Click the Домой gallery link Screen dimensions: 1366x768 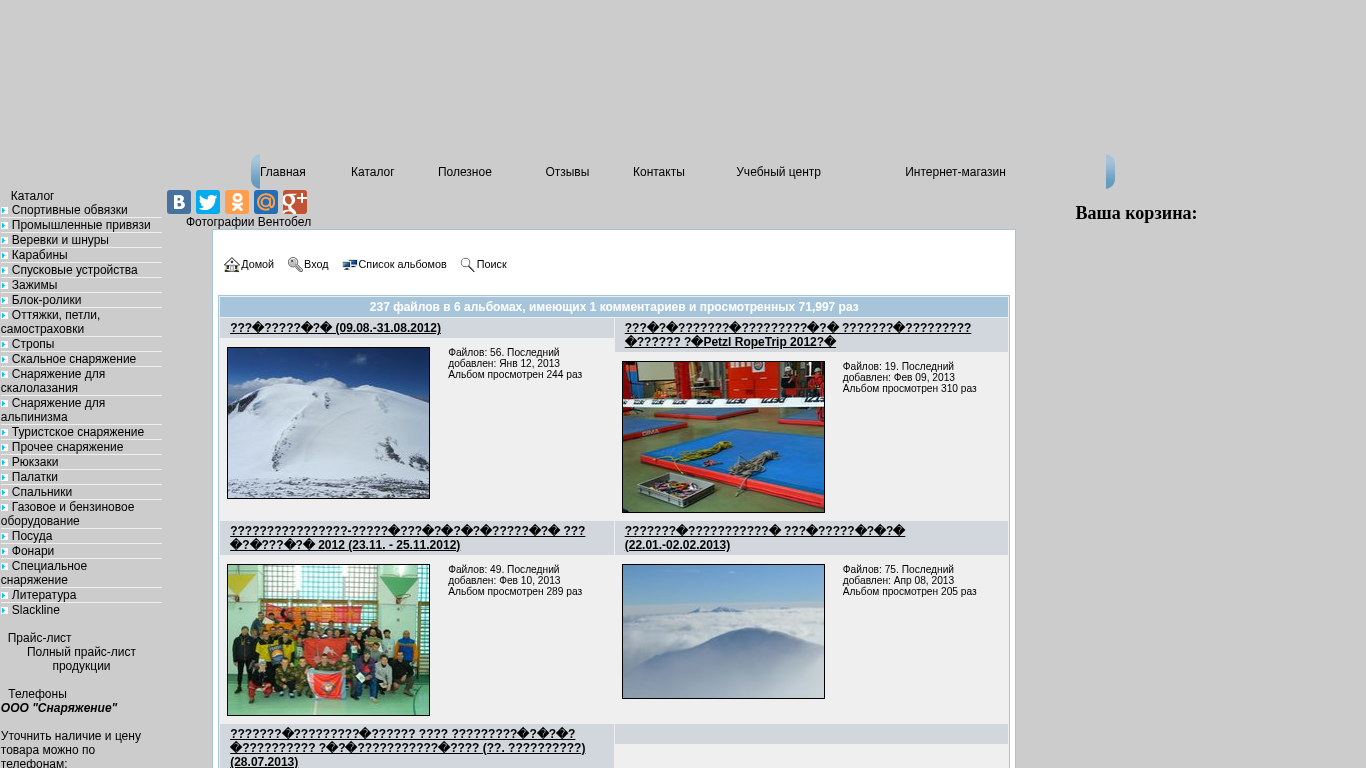click(257, 265)
